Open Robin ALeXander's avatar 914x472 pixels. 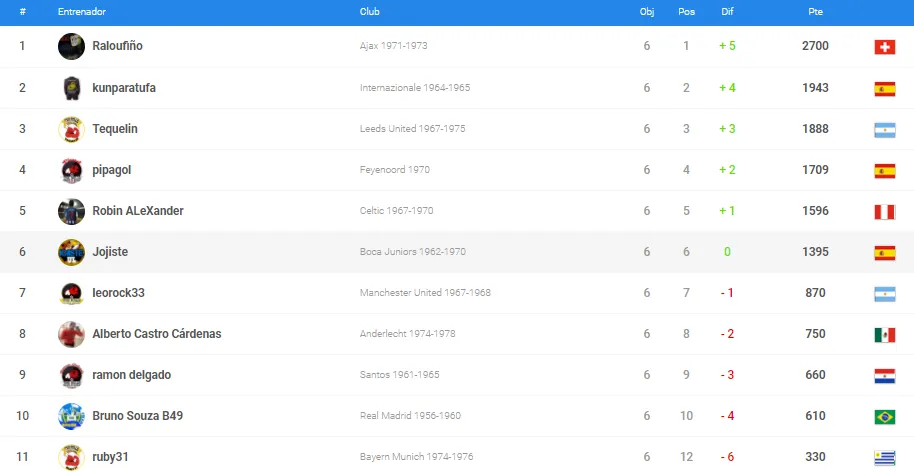(x=71, y=211)
